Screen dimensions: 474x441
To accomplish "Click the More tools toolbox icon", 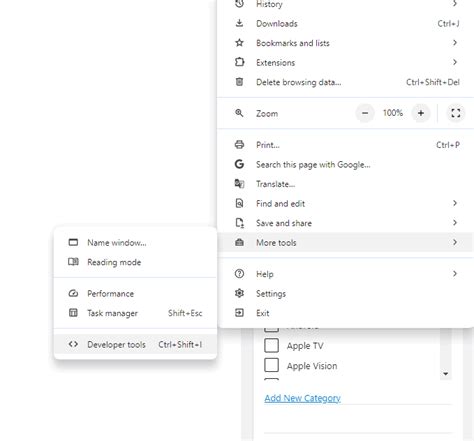I will 239,242.
